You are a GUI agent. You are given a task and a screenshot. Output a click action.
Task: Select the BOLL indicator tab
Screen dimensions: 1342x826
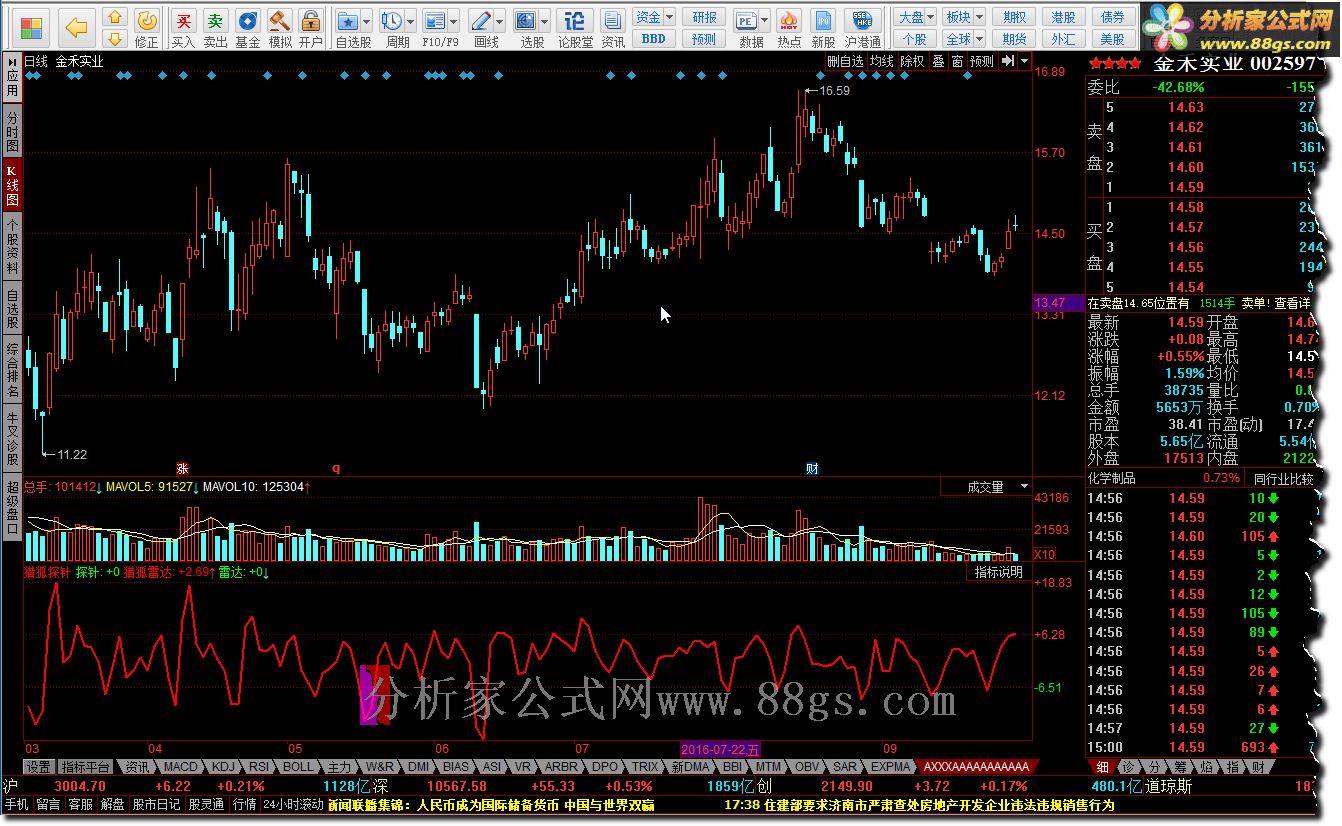(298, 767)
